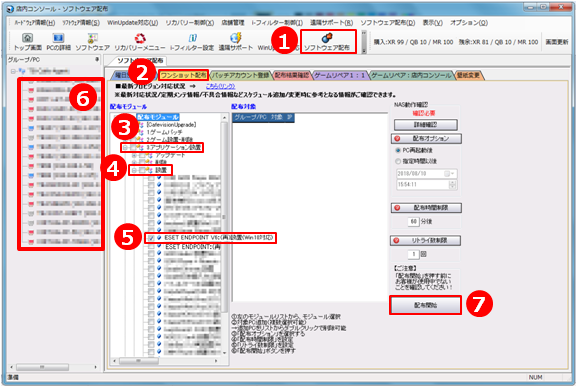Click the calendar icon in the date field

[447, 174]
